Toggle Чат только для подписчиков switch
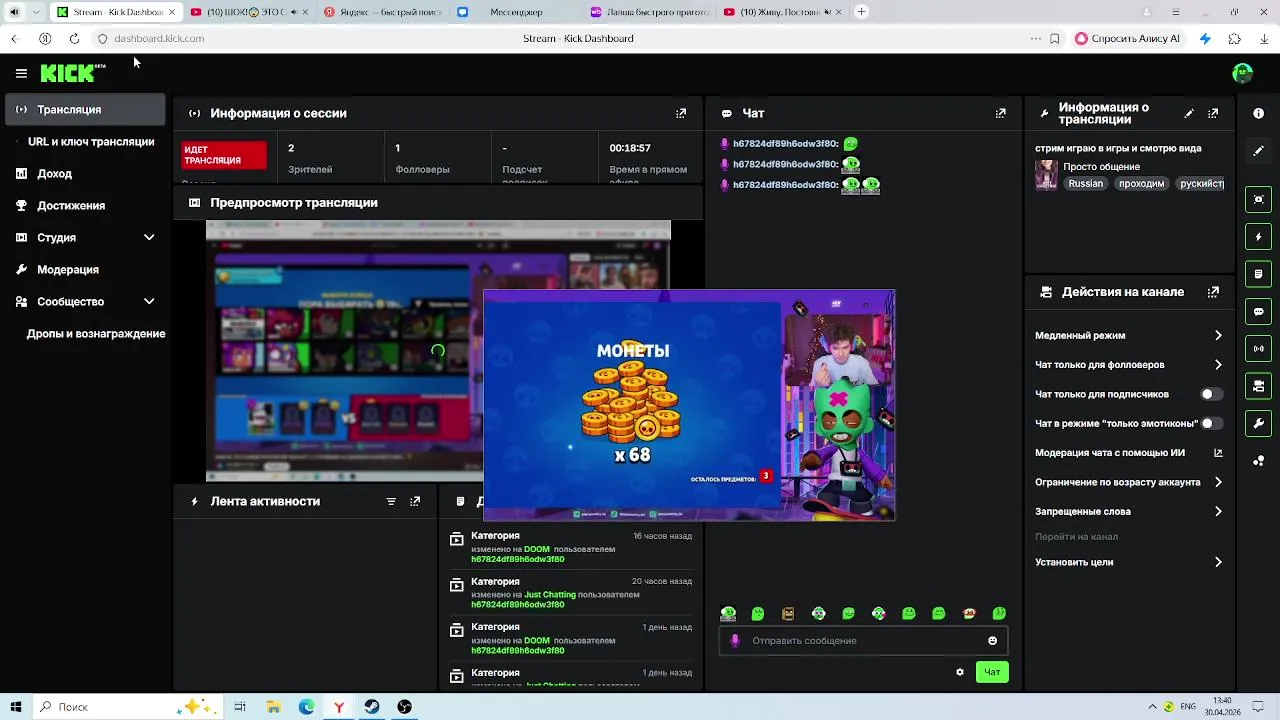The height and width of the screenshot is (720, 1280). 1211,394
